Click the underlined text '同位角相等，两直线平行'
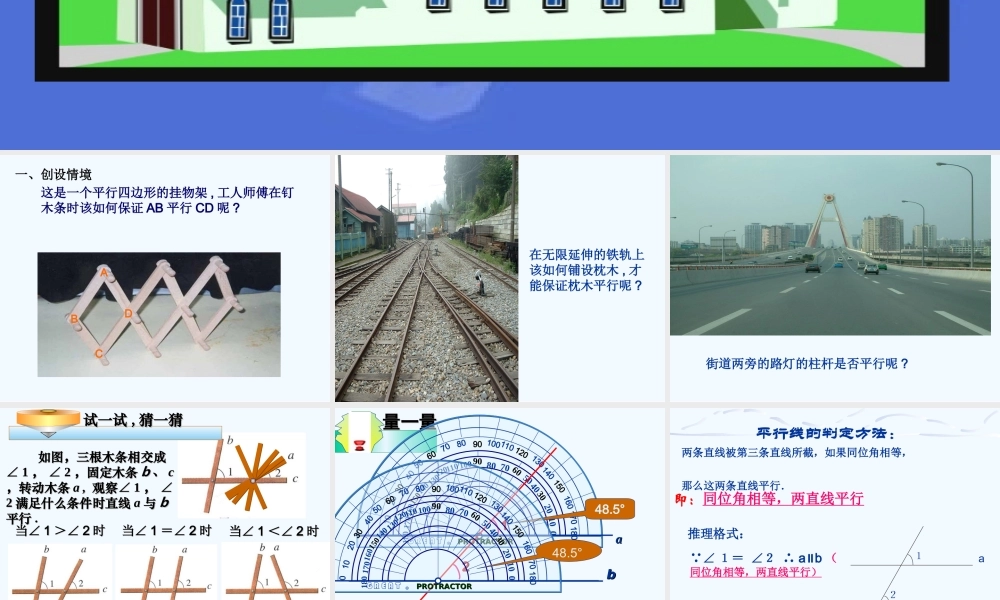Image resolution: width=1000 pixels, height=600 pixels. point(783,499)
